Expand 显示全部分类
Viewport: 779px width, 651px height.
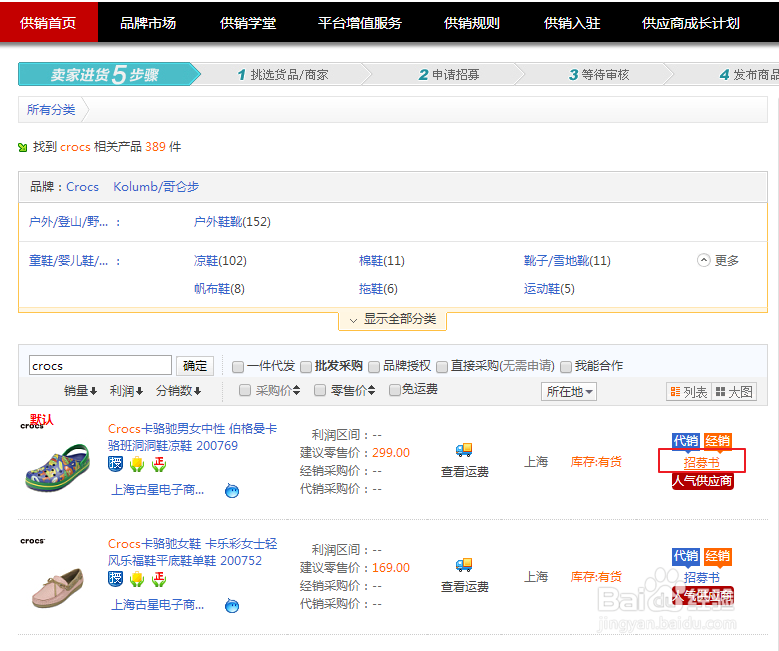392,319
